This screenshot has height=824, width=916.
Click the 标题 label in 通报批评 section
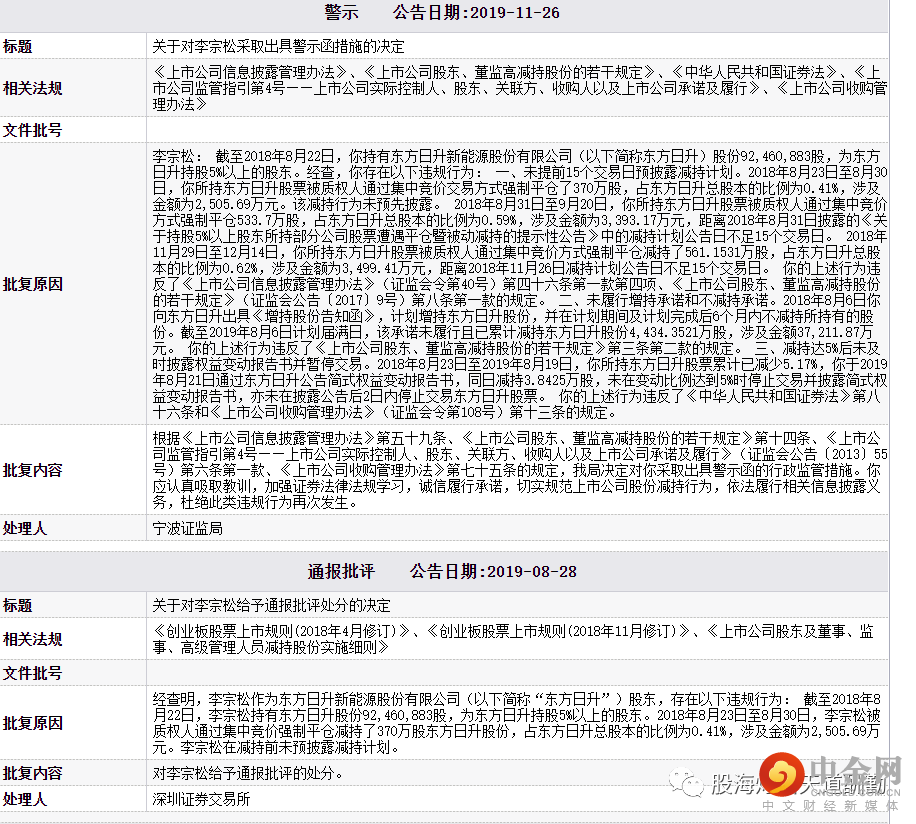[18, 606]
